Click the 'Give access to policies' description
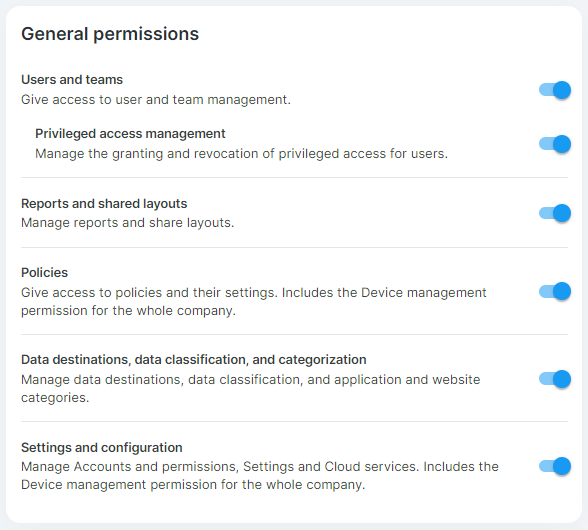588x530 pixels. click(254, 302)
